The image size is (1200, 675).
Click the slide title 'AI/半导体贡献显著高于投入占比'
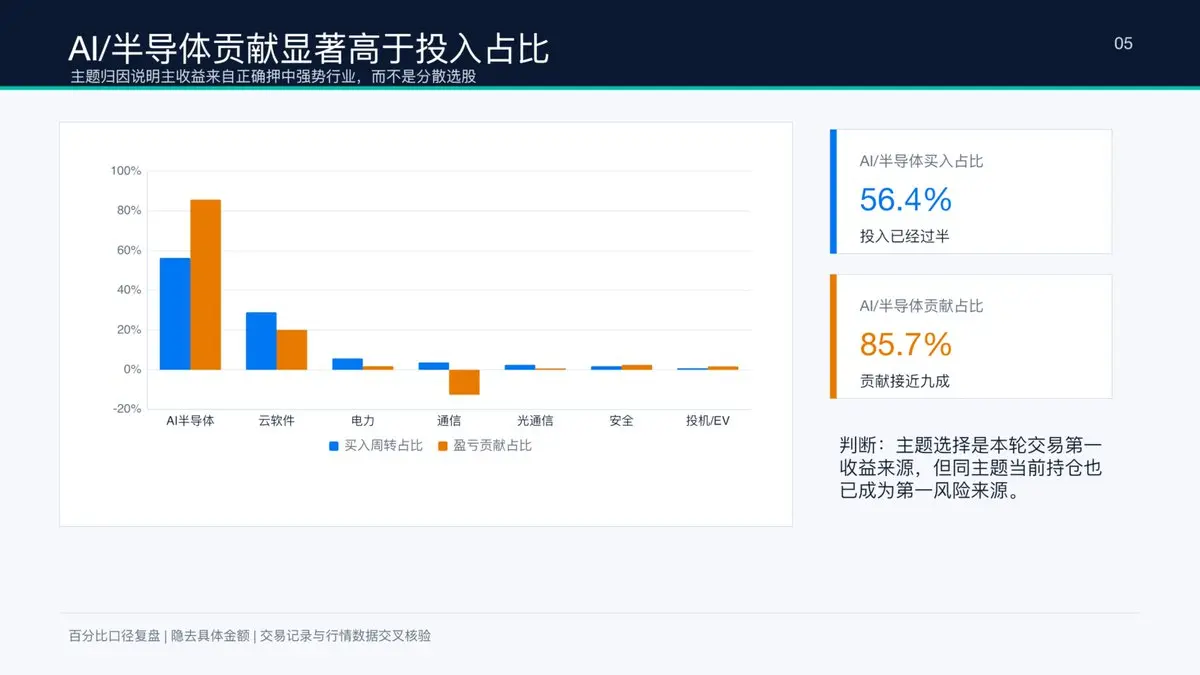pyautogui.click(x=308, y=47)
